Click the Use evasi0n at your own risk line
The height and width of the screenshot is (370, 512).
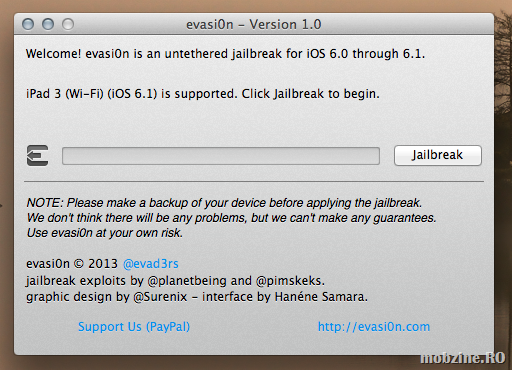click(105, 233)
